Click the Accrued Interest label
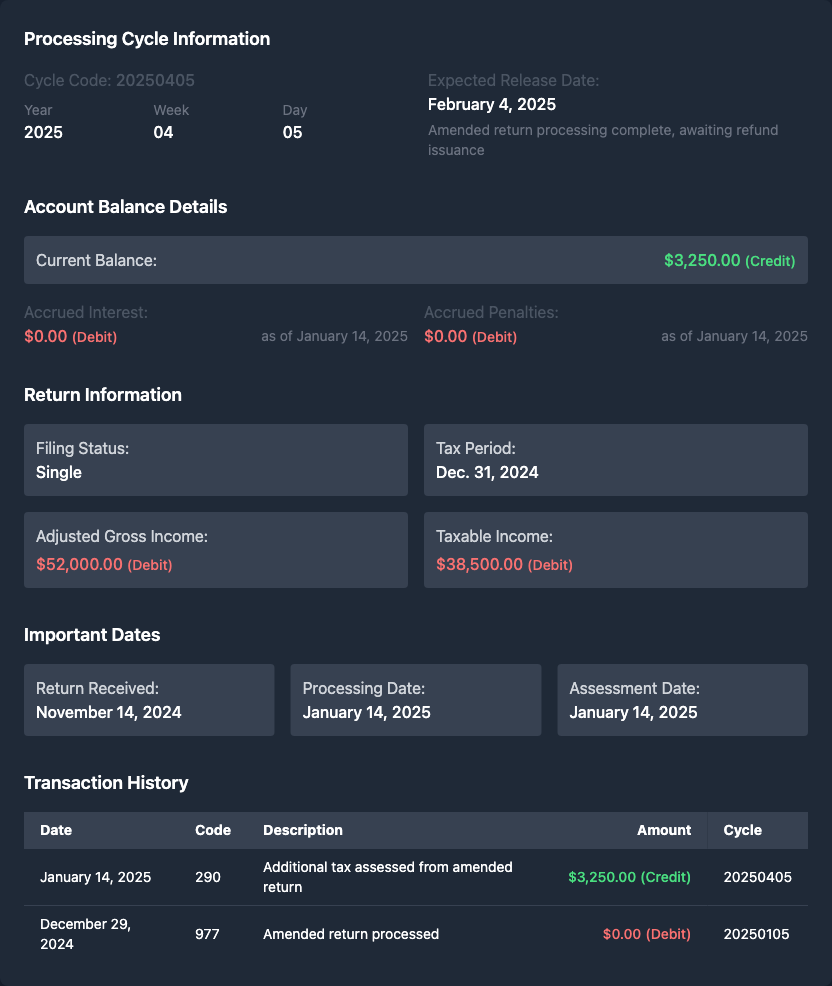Image resolution: width=832 pixels, height=986 pixels. coord(86,313)
